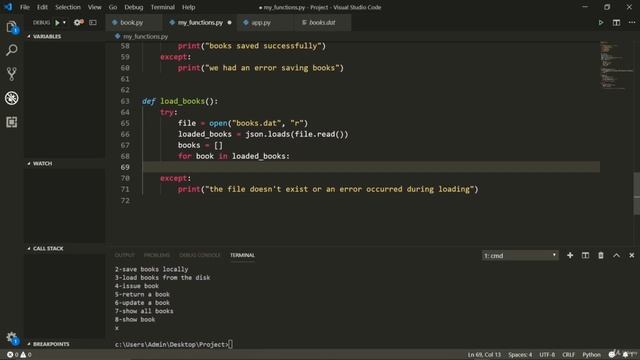Screen dimensions: 640x360
Task: Open the Source Control view
Action: [11, 74]
